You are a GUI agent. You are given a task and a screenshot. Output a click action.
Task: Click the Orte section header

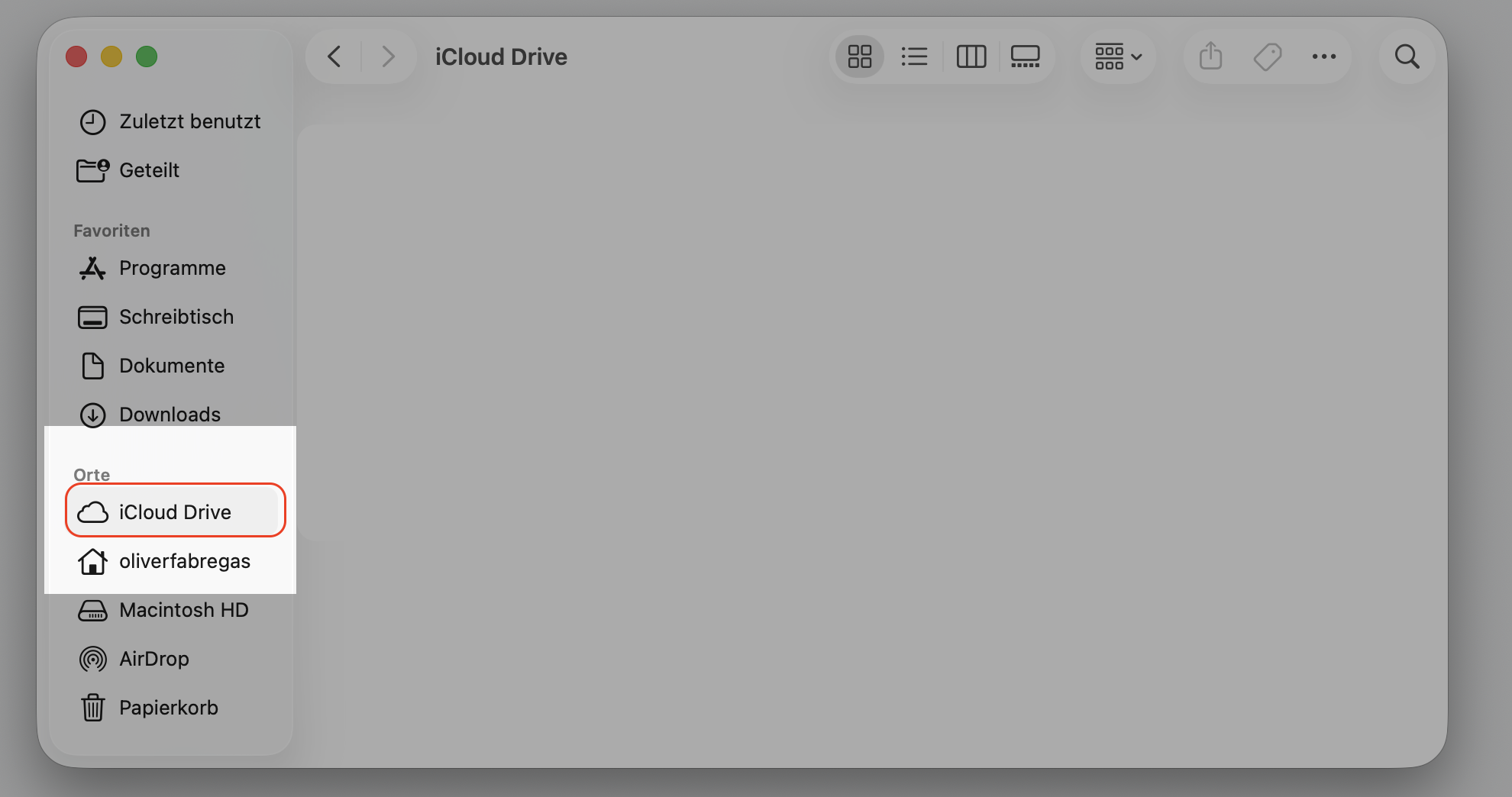(92, 475)
